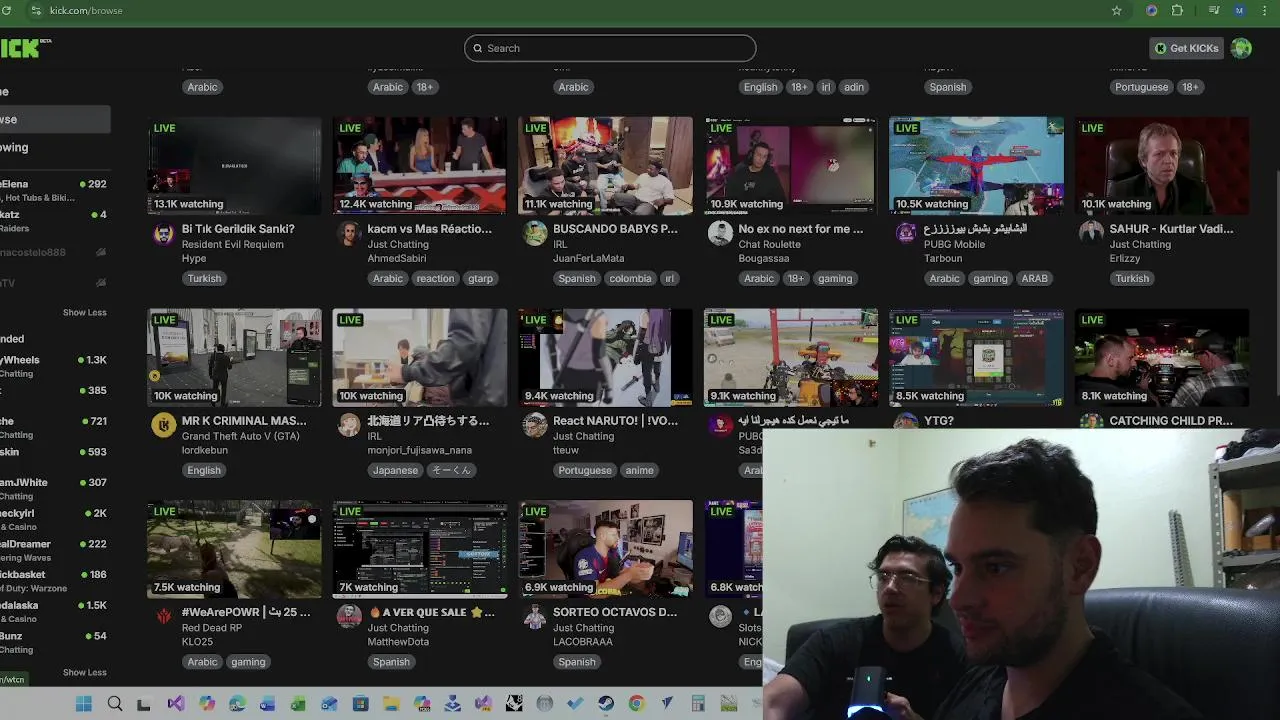Open the Bougassaa streamer avatar

(720, 233)
